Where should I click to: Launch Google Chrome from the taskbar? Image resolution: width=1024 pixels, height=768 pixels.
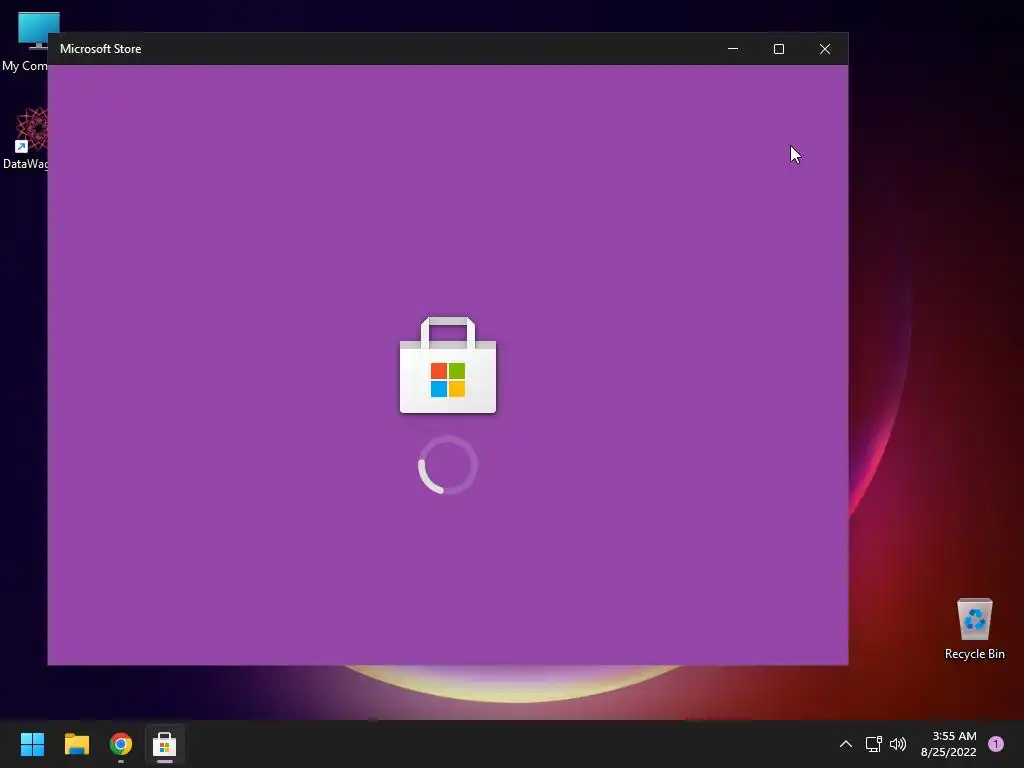click(x=121, y=744)
